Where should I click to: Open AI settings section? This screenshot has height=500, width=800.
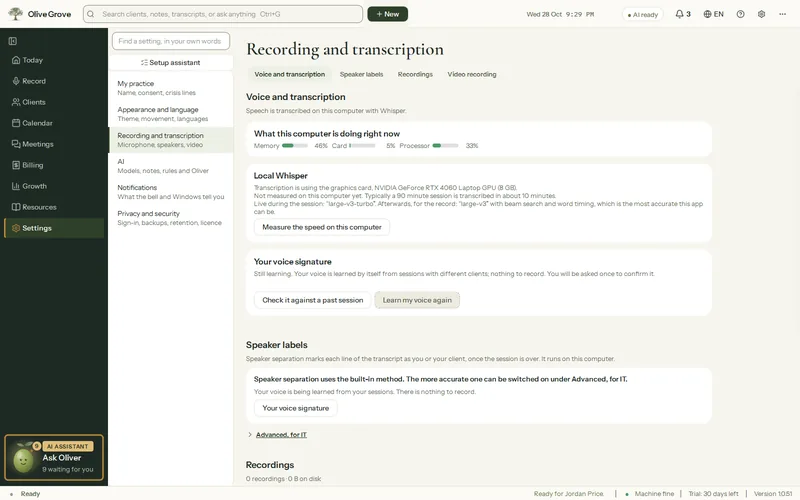(x=171, y=166)
